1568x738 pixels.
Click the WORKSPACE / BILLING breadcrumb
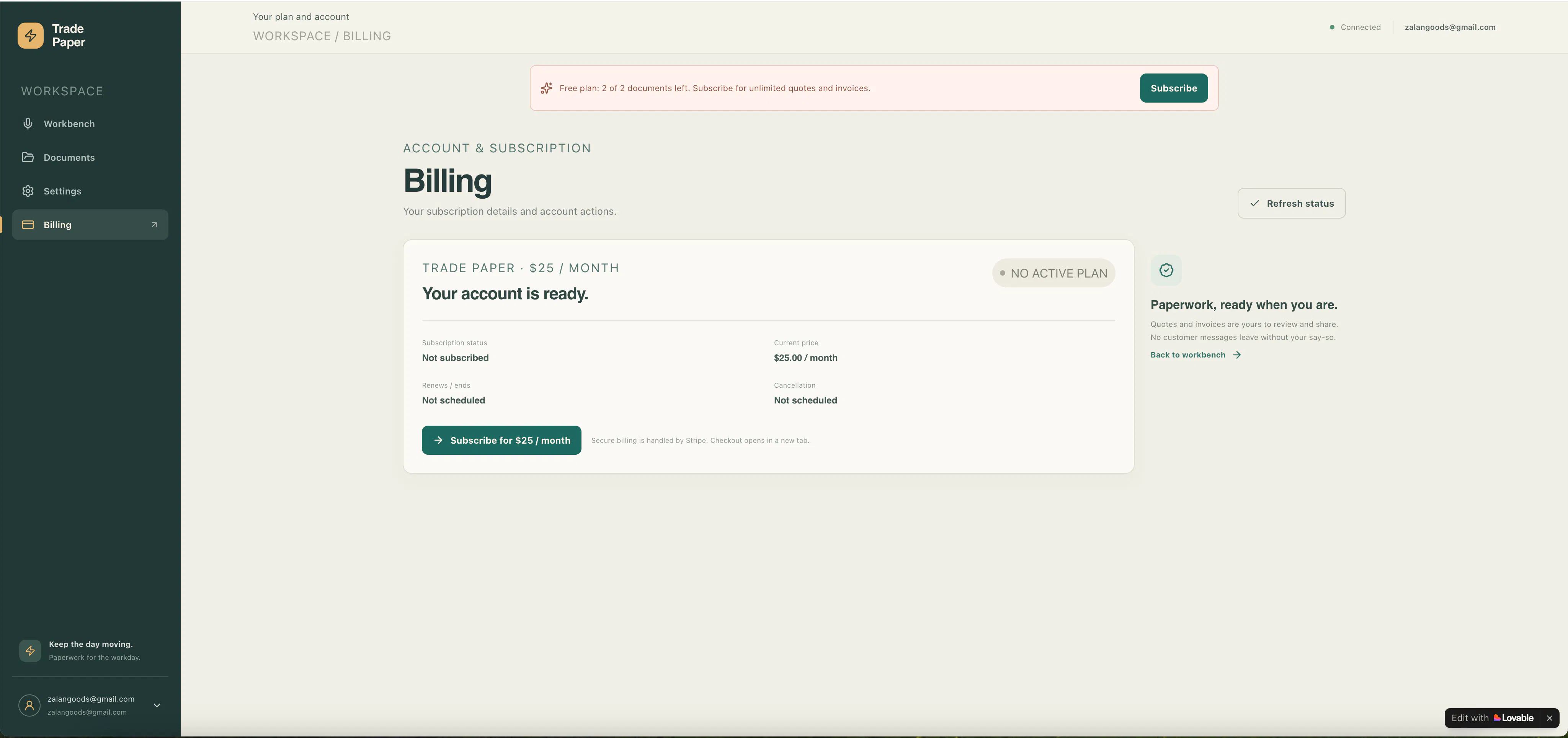click(322, 36)
